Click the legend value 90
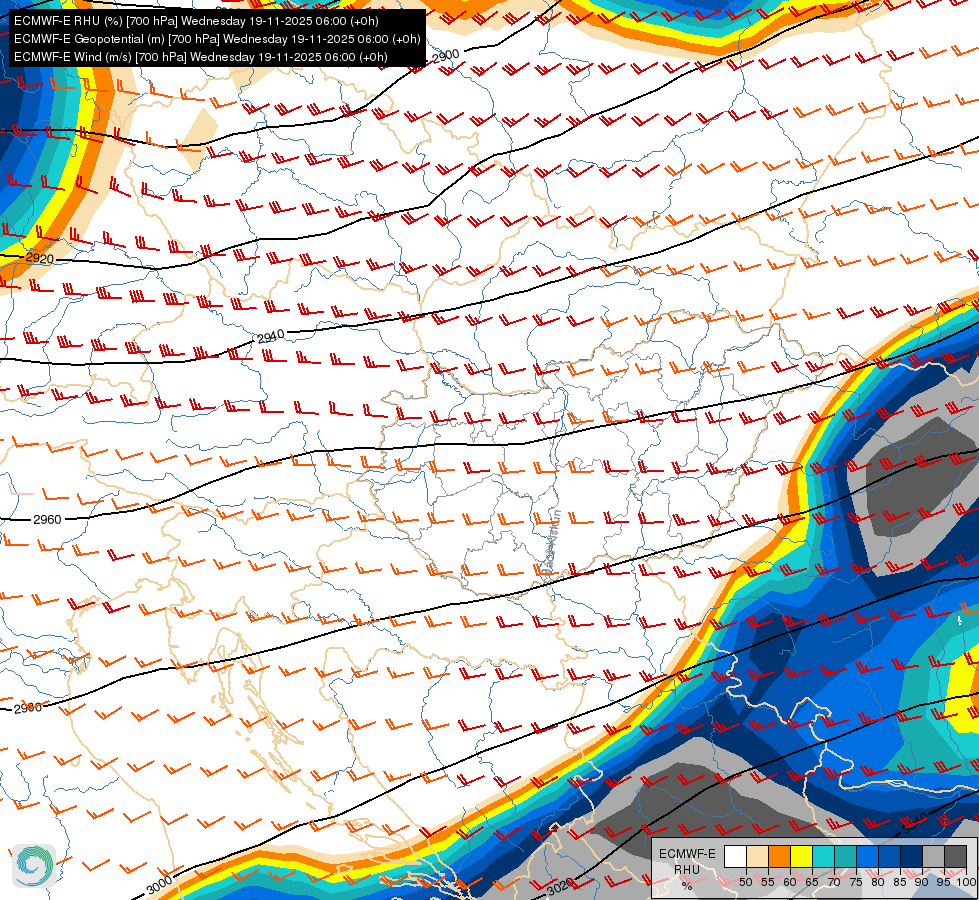 [922, 882]
